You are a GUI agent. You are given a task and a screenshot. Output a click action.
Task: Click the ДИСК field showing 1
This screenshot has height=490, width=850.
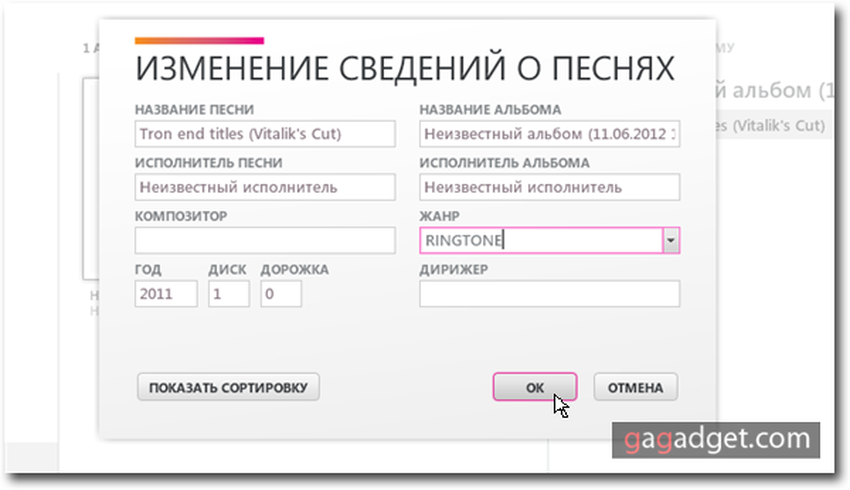(x=229, y=294)
